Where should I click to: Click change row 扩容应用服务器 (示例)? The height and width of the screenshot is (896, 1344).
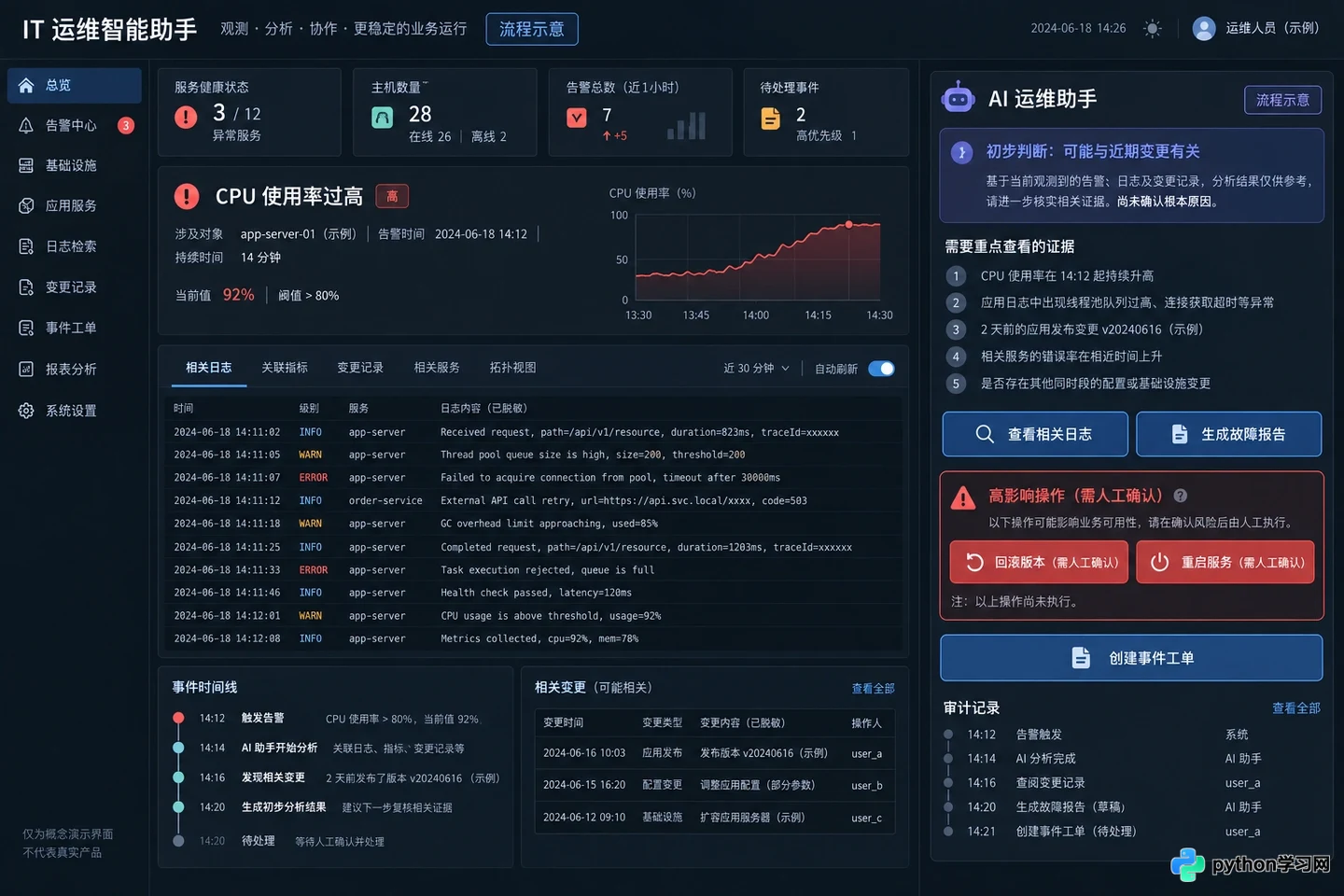pos(714,818)
